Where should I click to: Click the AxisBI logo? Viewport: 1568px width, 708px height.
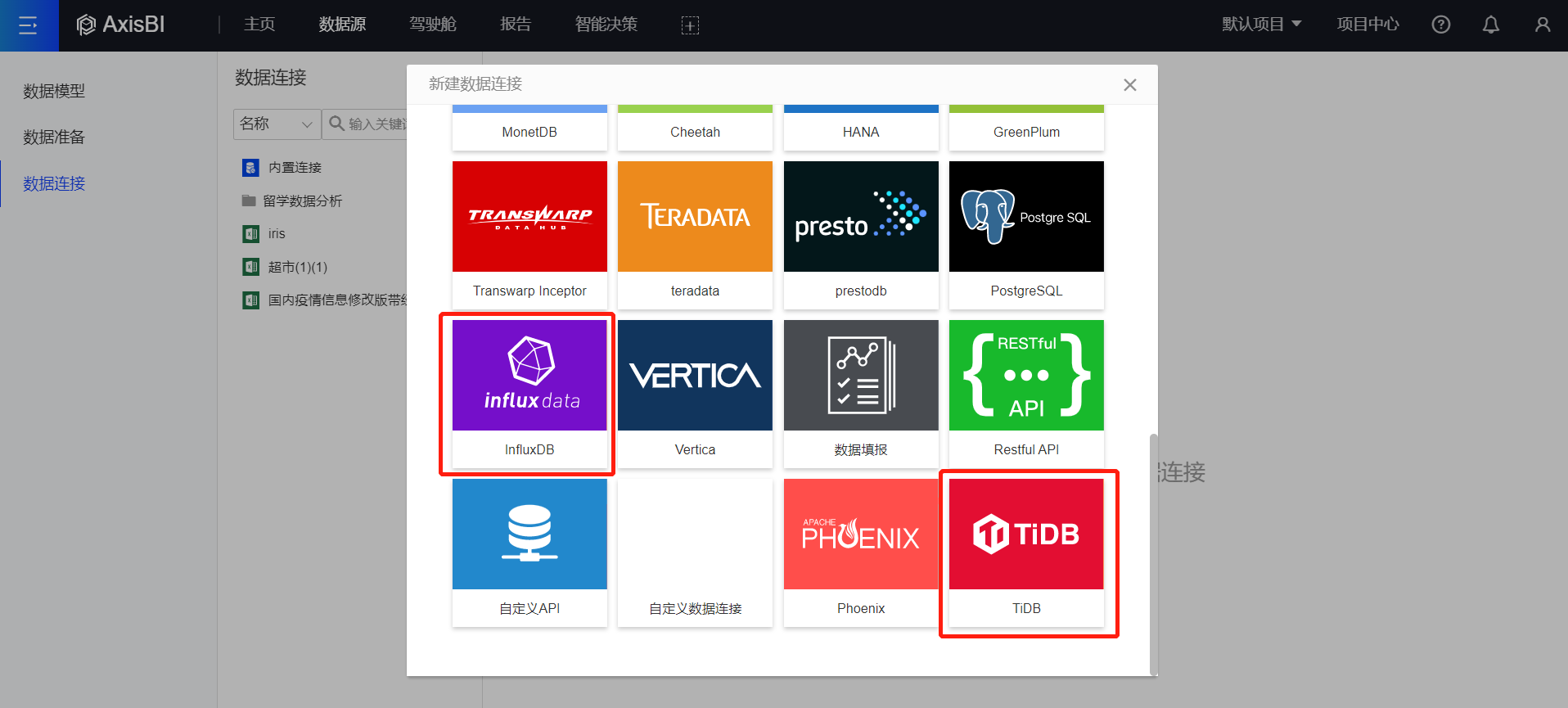(x=120, y=25)
